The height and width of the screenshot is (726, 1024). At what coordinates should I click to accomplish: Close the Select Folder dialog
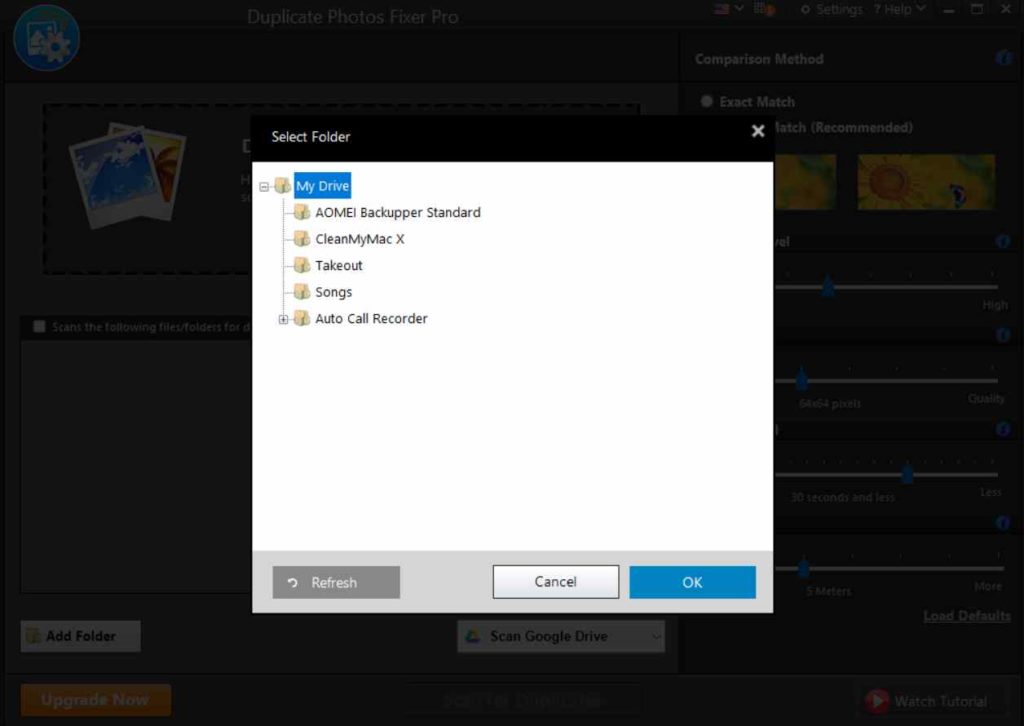(758, 131)
